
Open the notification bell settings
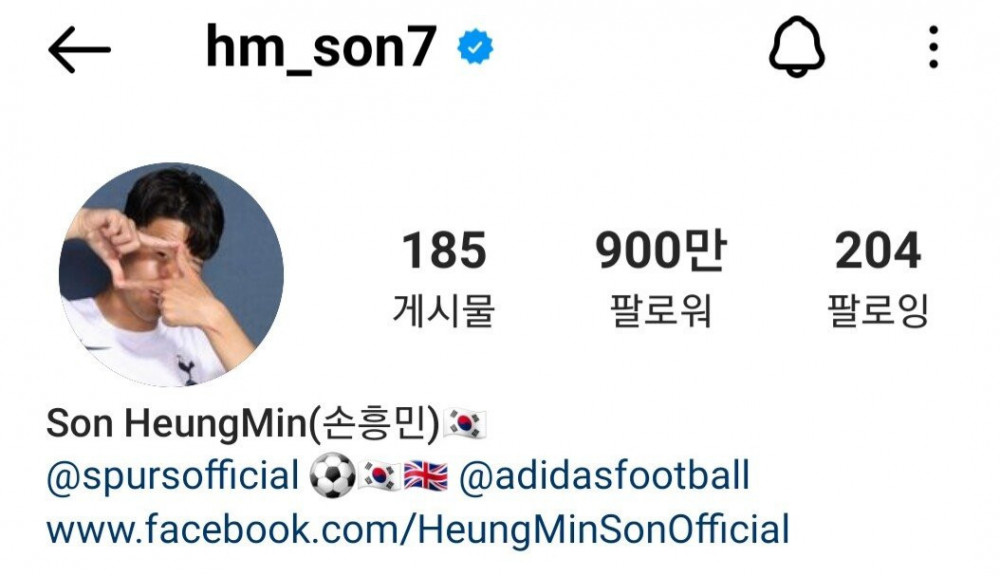point(797,47)
